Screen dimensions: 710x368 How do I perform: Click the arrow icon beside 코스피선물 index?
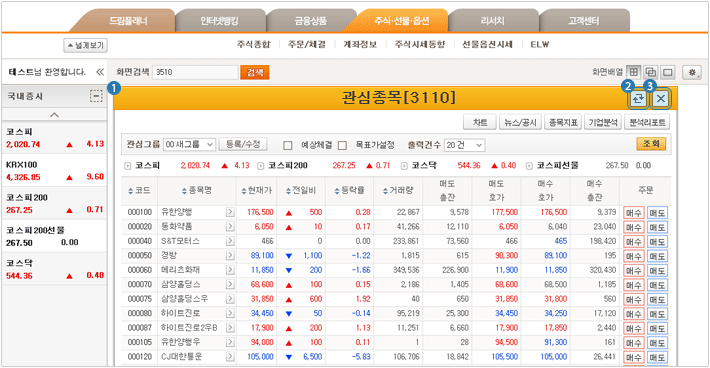coord(529,166)
